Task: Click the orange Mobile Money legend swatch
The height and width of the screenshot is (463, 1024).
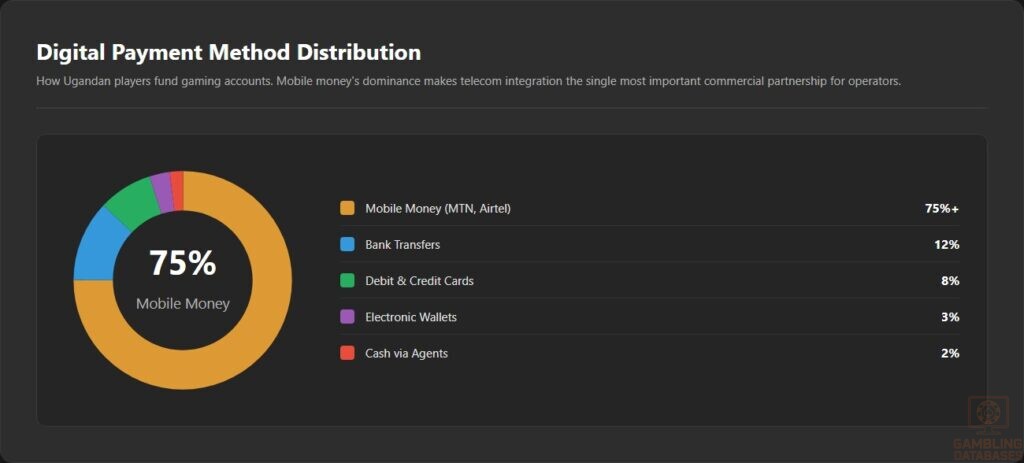Action: click(x=347, y=208)
